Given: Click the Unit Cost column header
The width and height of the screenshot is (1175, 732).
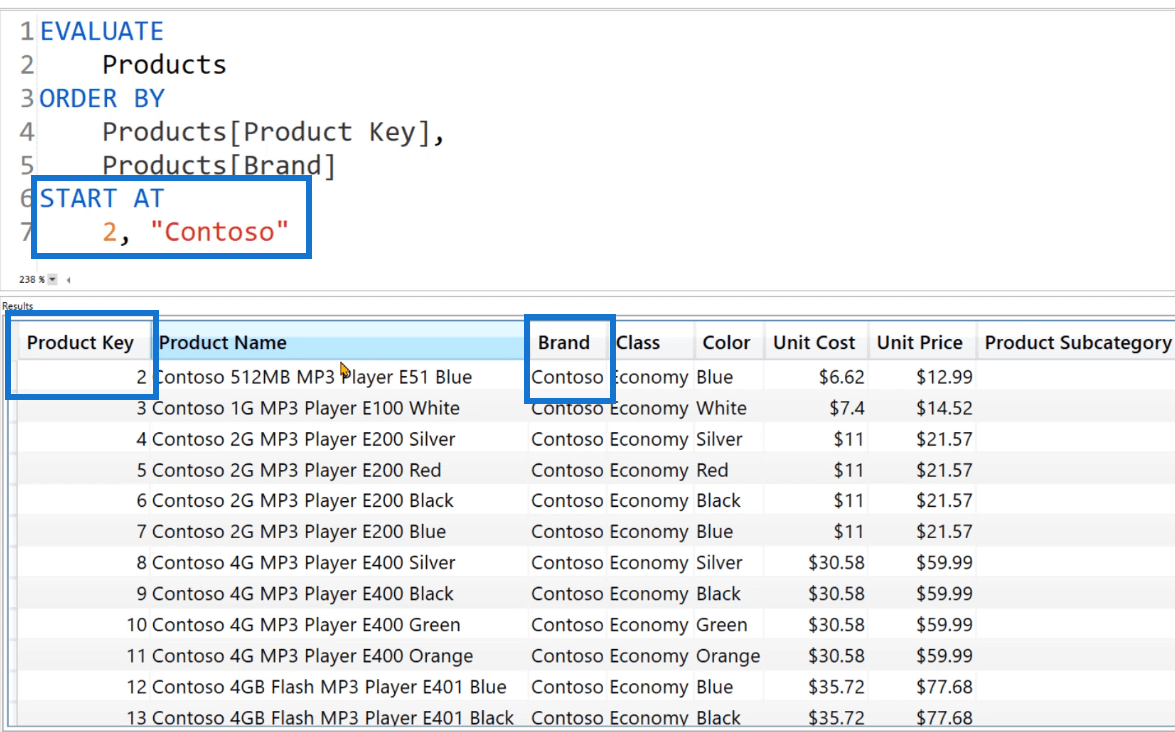Looking at the screenshot, I should pyautogui.click(x=815, y=343).
